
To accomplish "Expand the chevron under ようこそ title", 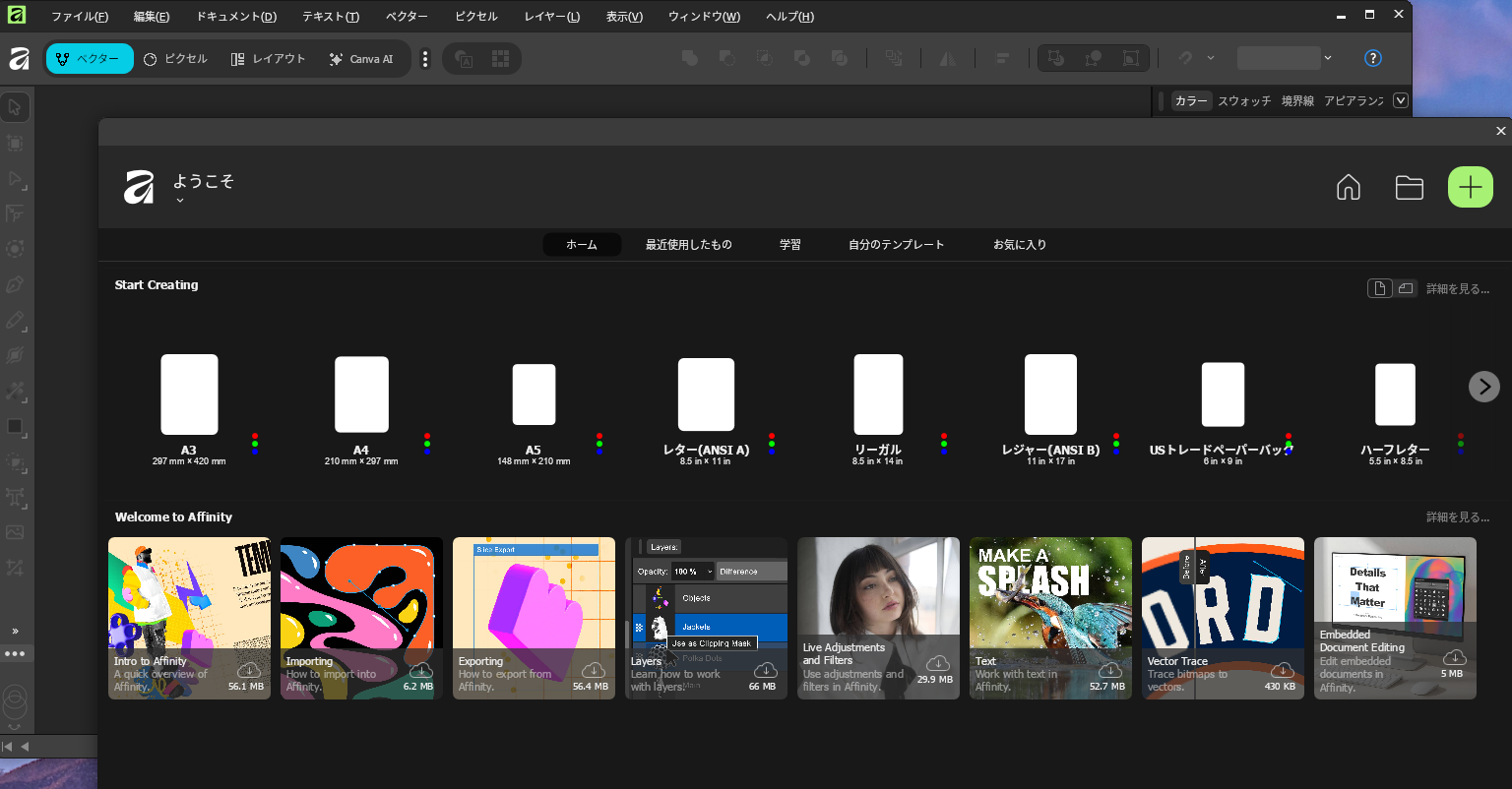I will coord(180,201).
